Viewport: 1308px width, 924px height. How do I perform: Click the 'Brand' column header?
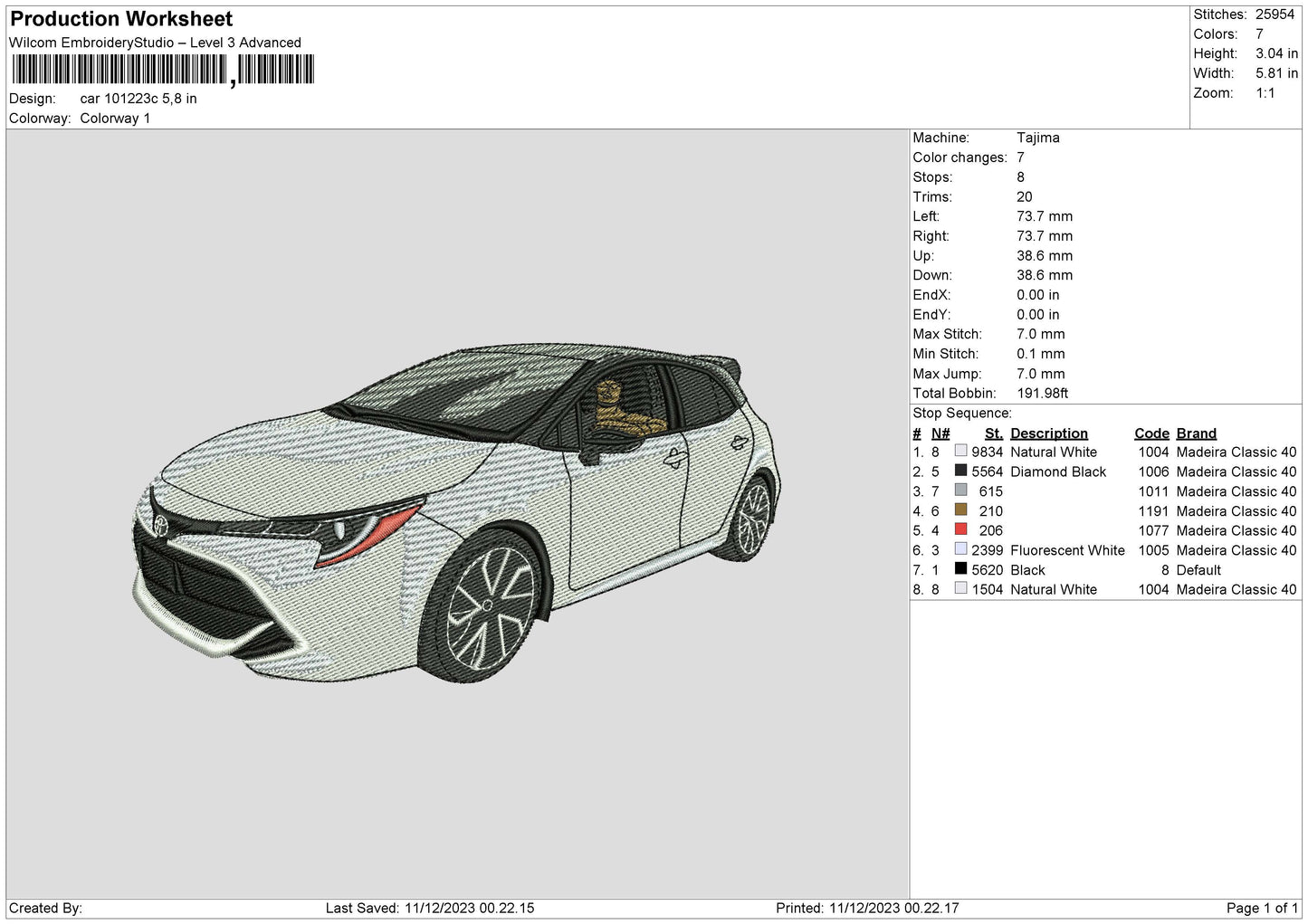click(x=1196, y=433)
